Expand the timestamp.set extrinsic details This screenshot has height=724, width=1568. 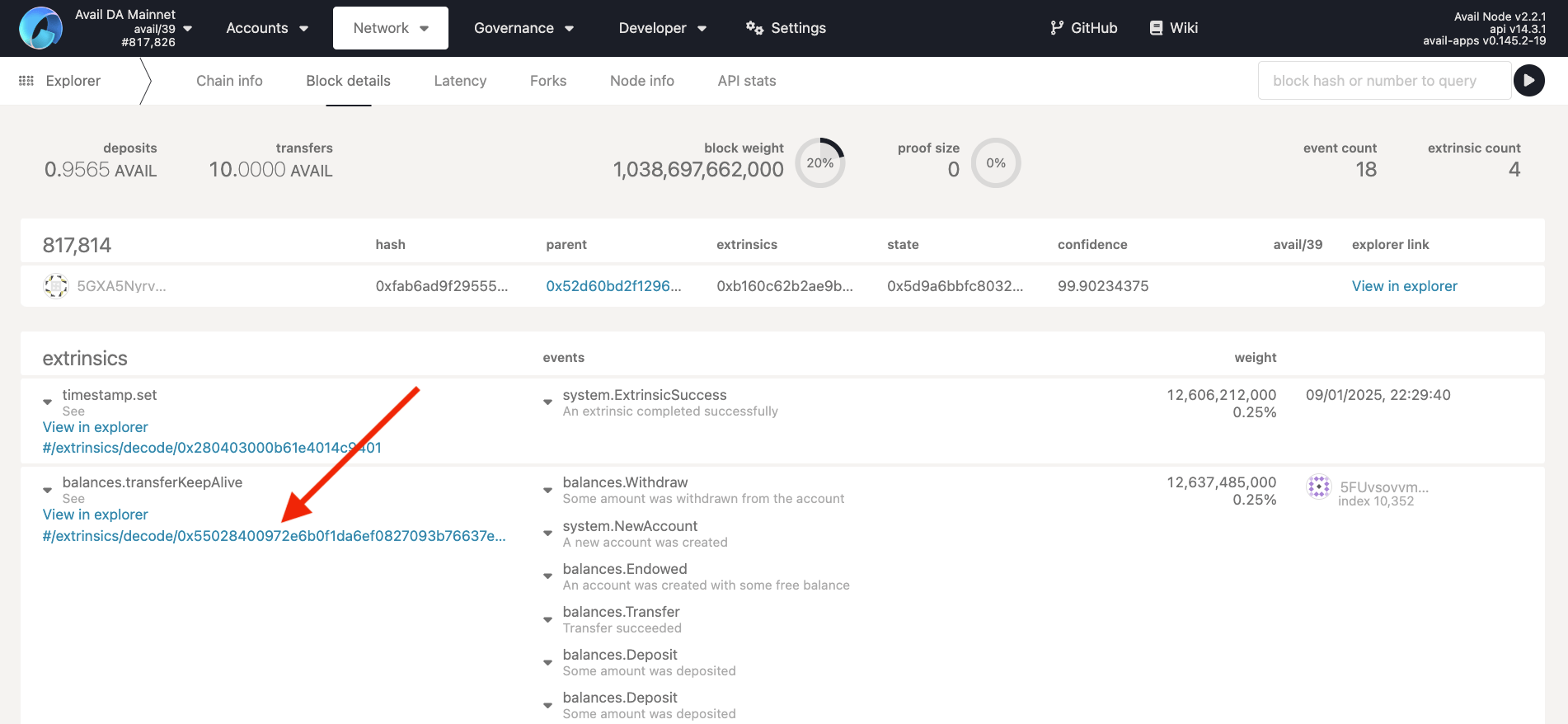tap(48, 402)
